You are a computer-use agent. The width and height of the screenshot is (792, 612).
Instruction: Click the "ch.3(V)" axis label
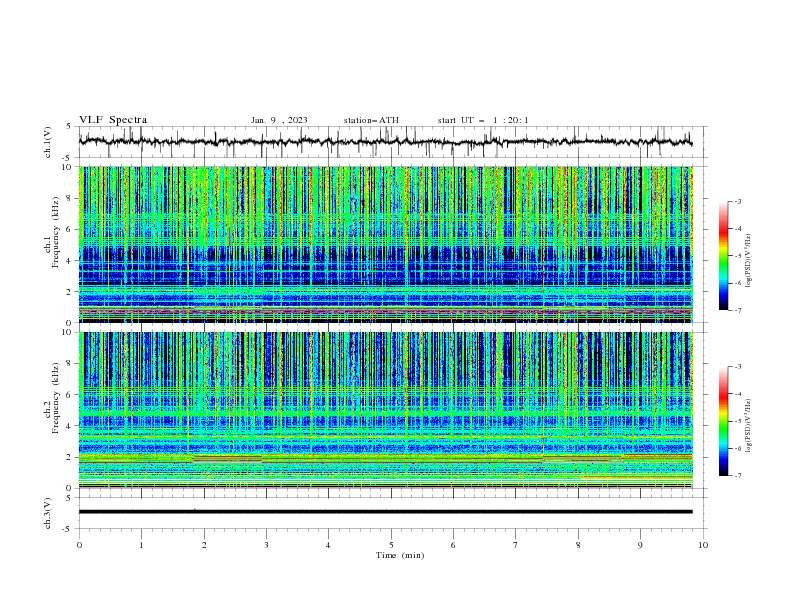[48, 513]
